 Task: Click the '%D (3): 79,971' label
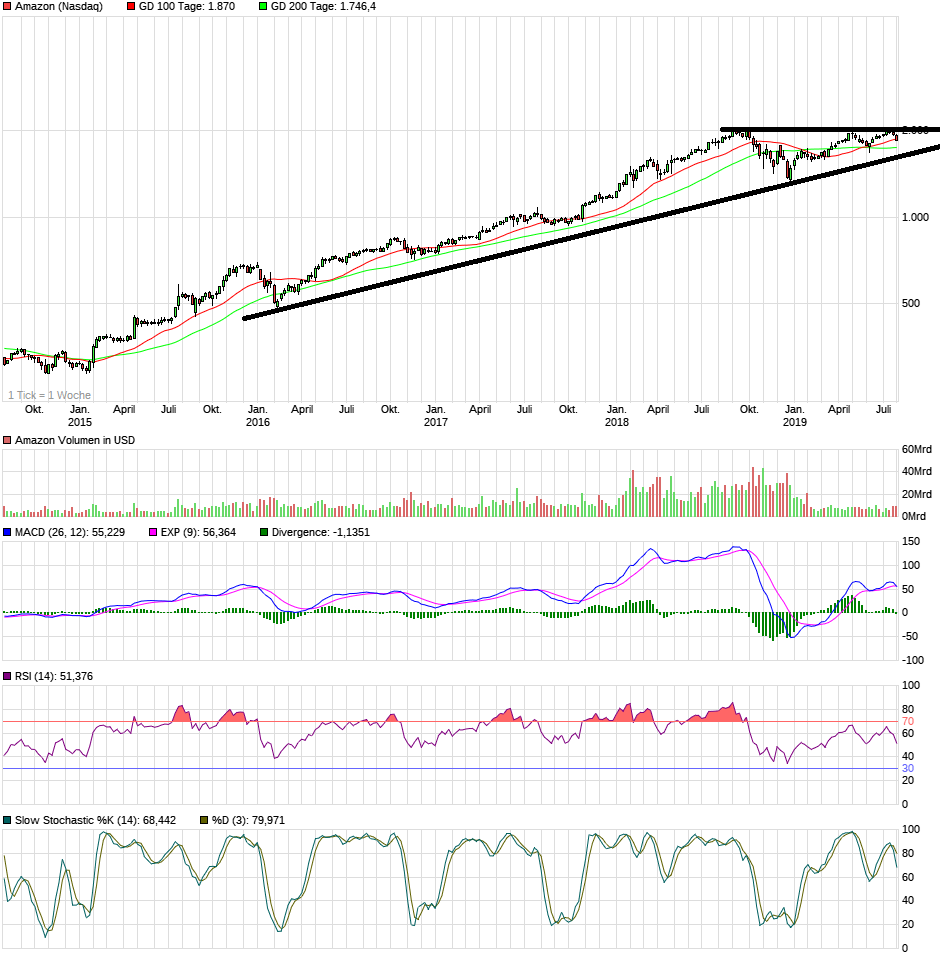249,821
